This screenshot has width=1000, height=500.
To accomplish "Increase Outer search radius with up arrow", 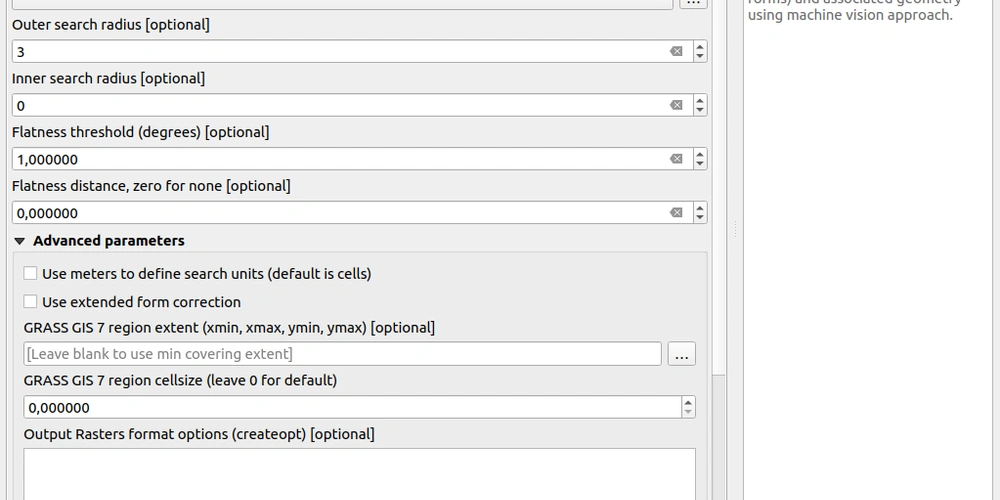I will [700, 46].
